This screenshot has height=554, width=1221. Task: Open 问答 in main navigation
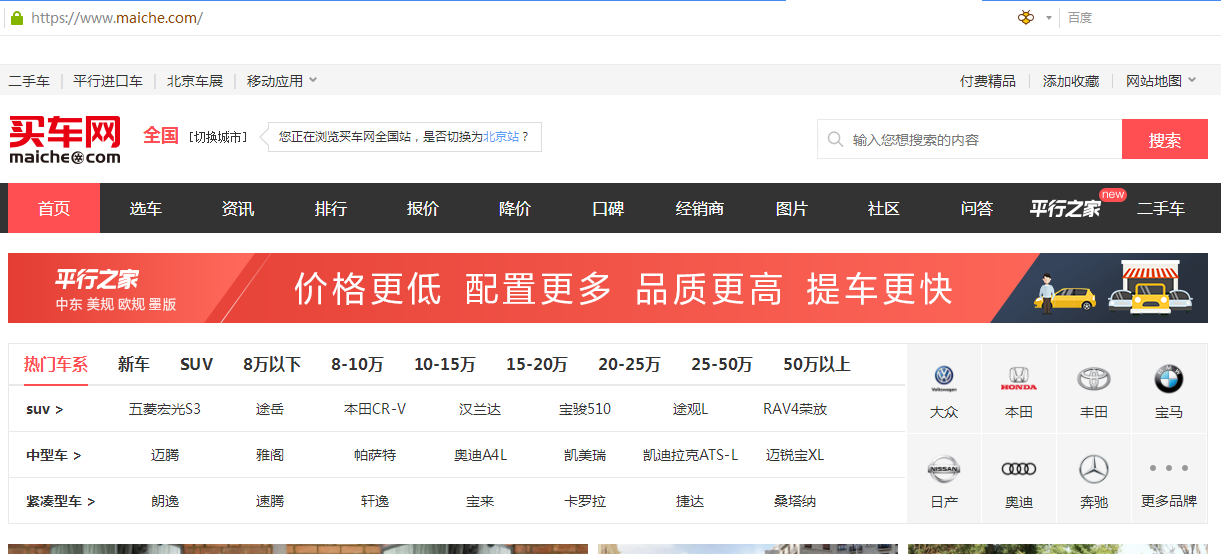(977, 208)
